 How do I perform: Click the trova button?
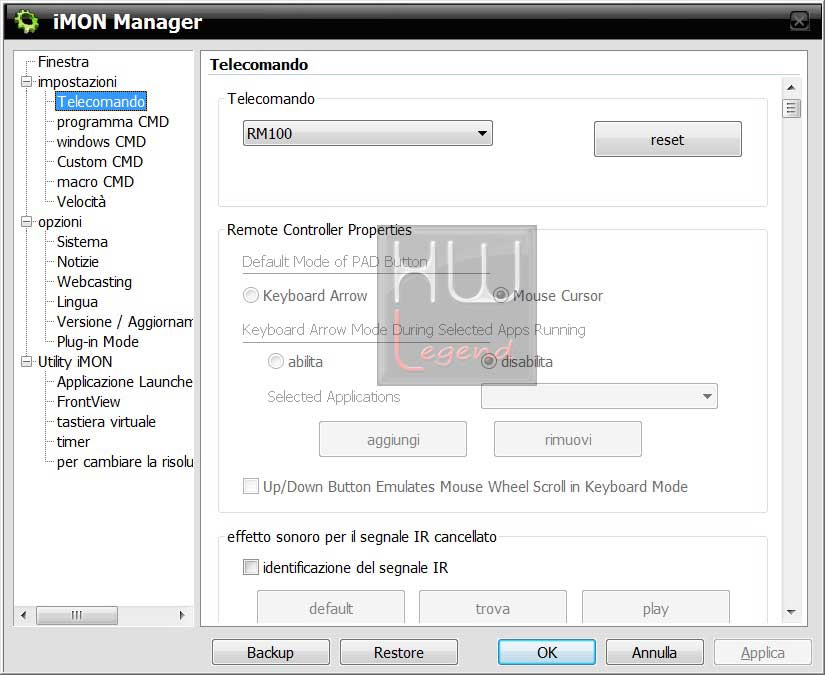tap(493, 608)
